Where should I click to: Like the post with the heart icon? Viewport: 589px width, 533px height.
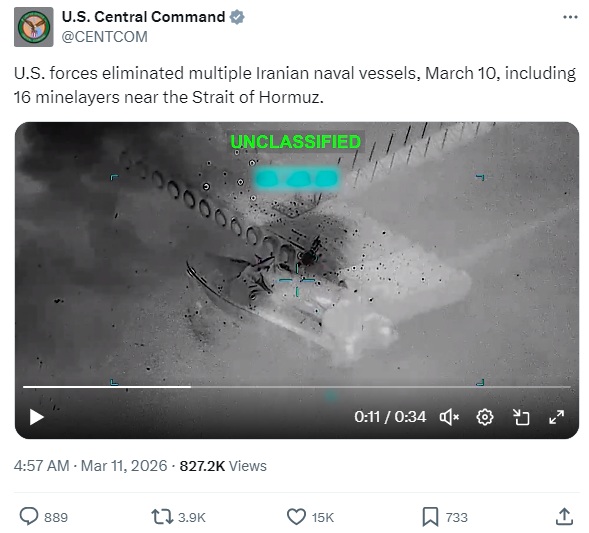coord(296,517)
